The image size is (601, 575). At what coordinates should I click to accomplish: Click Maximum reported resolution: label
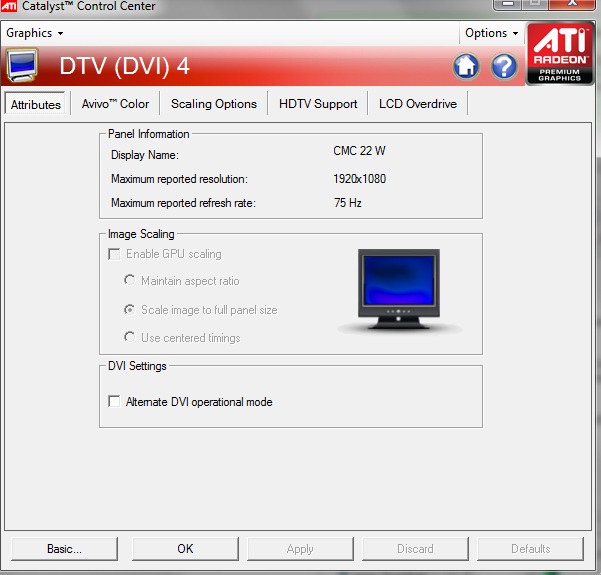point(179,179)
